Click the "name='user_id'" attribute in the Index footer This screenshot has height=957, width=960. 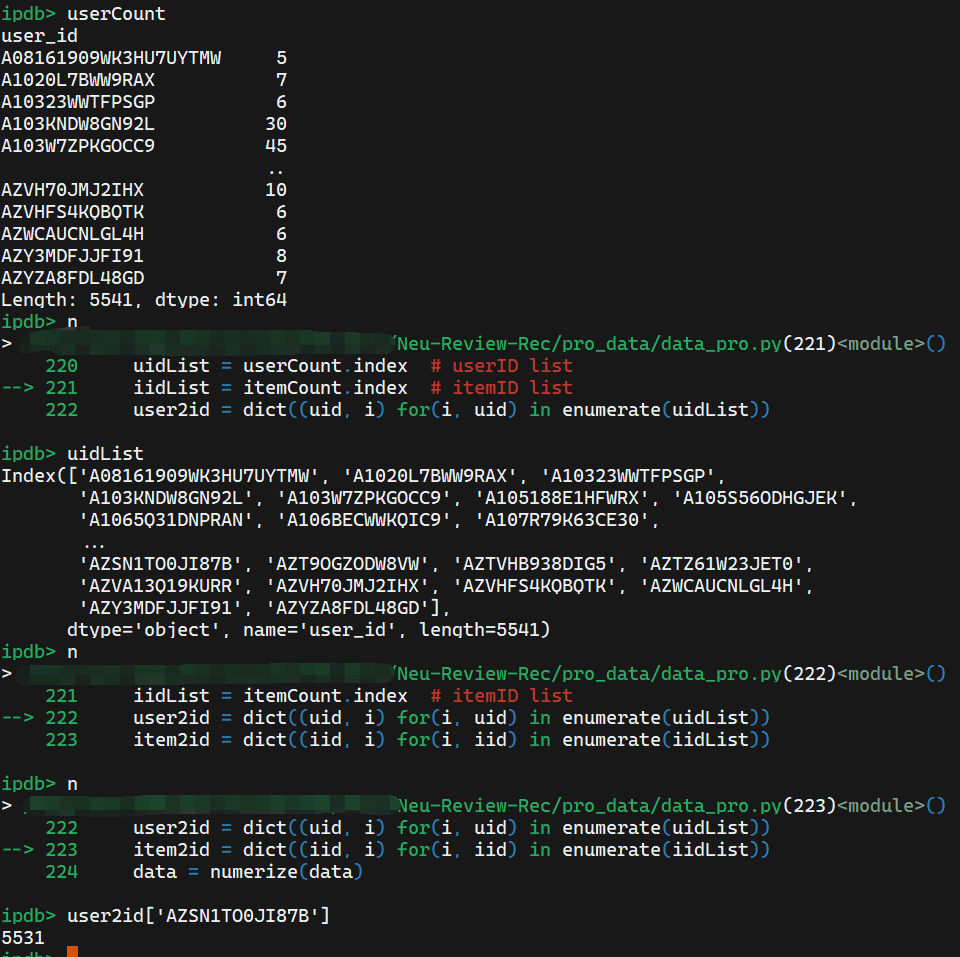point(320,630)
